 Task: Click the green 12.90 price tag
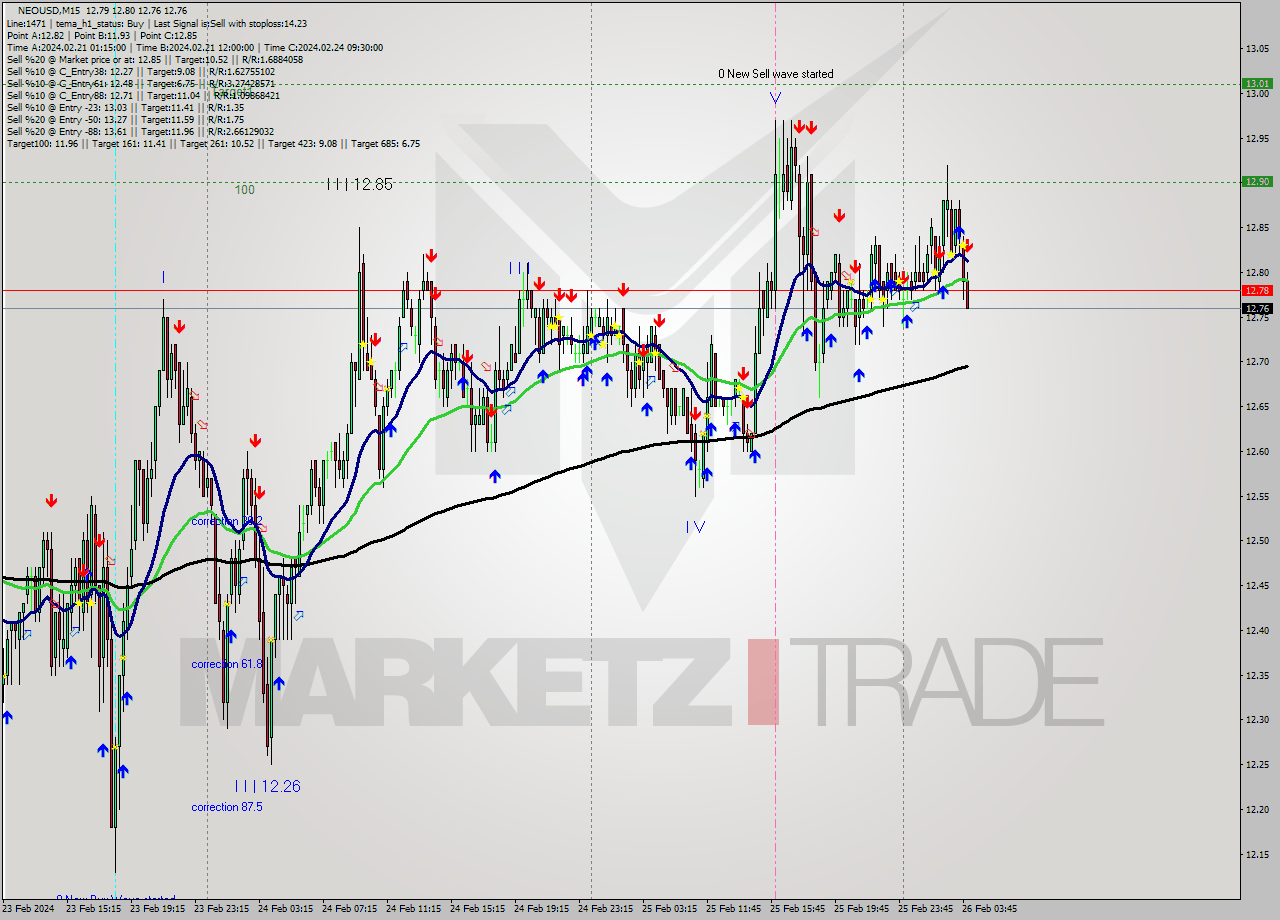coord(1256,182)
